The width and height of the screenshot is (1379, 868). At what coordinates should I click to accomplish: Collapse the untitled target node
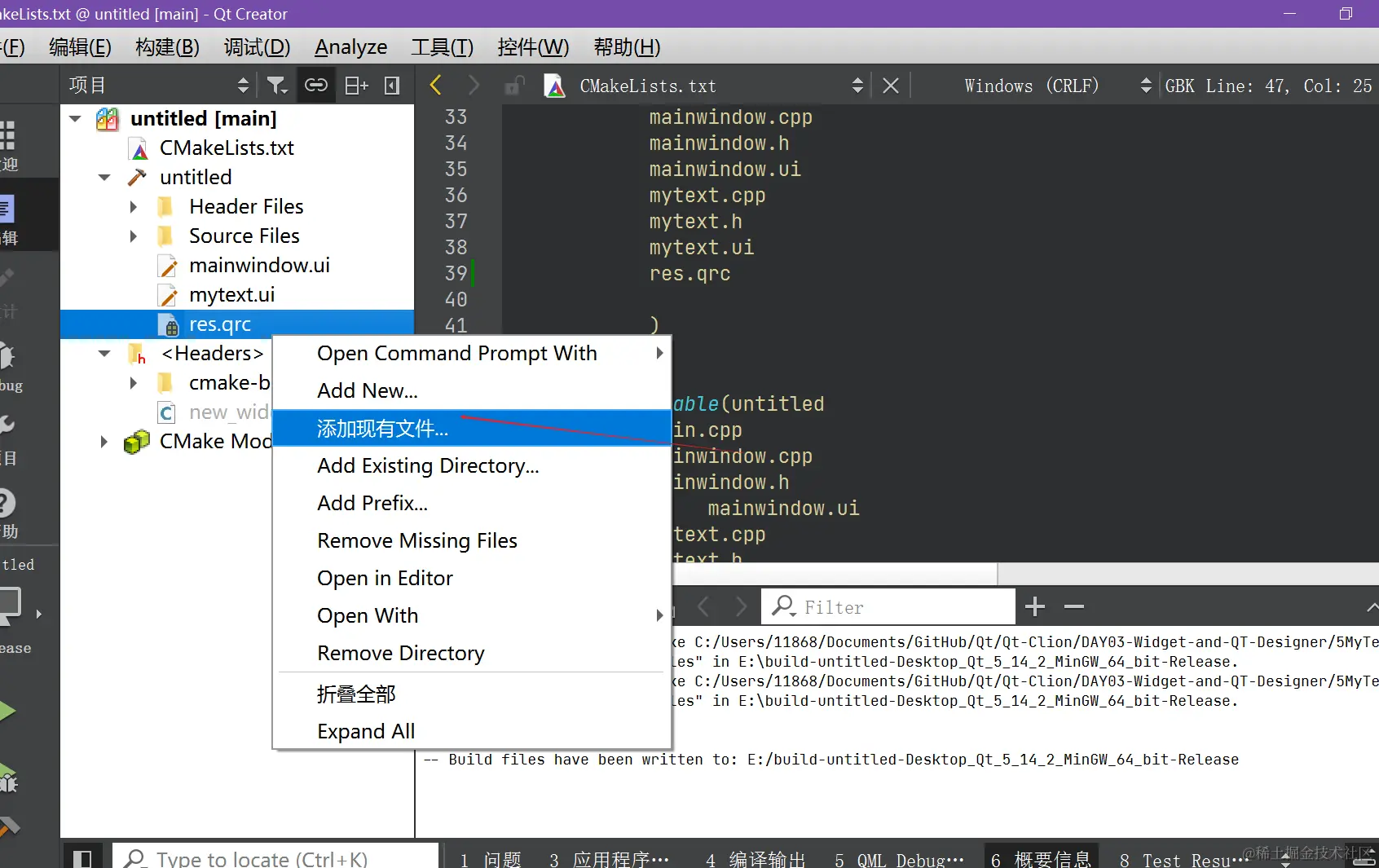click(x=104, y=178)
